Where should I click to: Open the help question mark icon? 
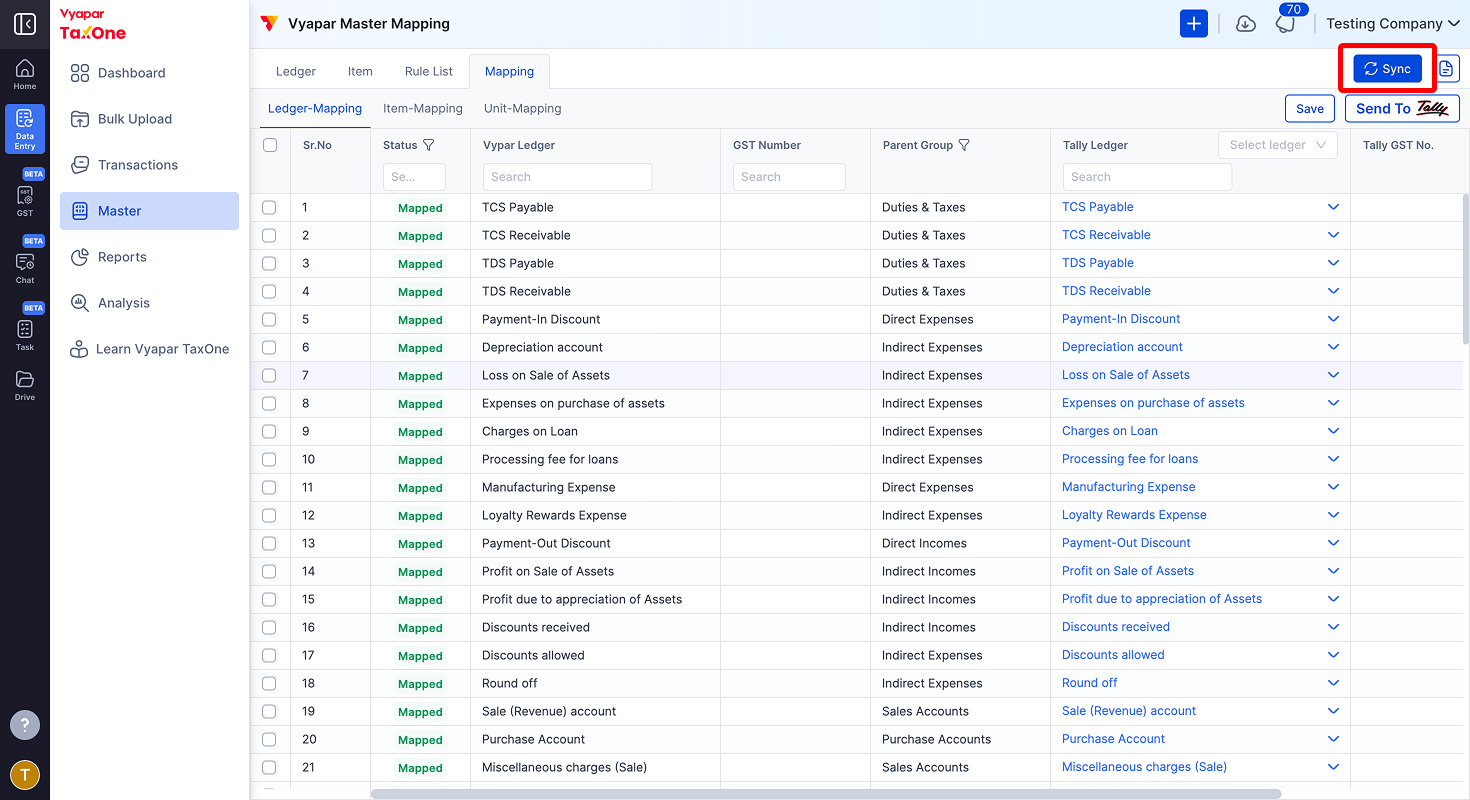coord(25,725)
